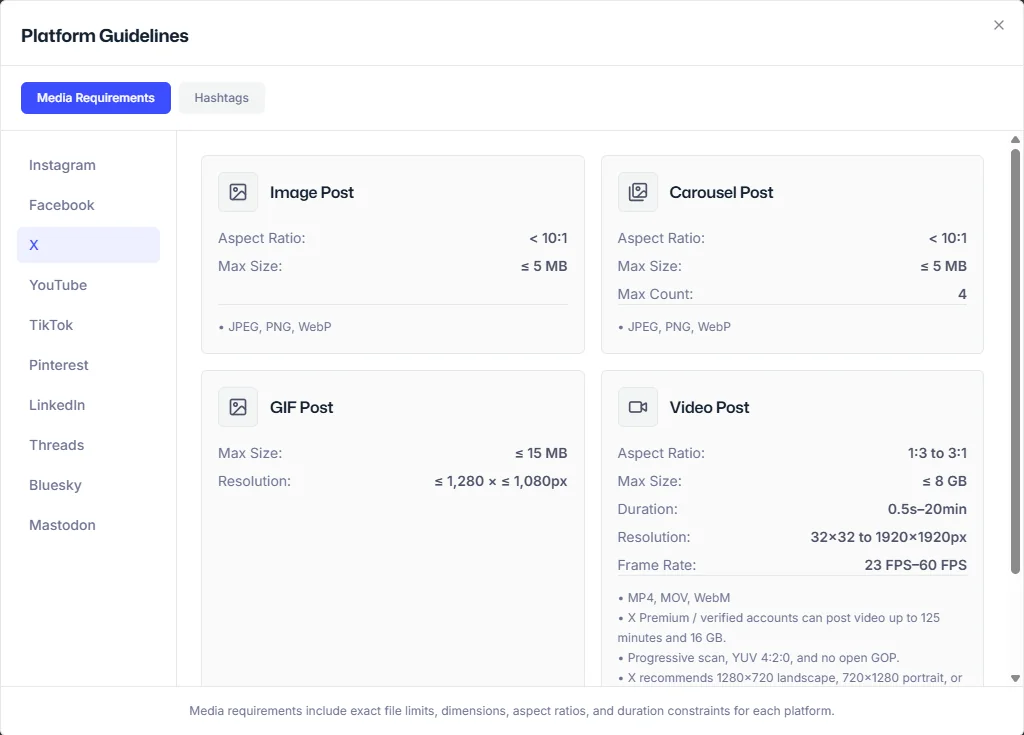Viewport: 1024px width, 735px height.
Task: Click the Max Count label in Carousel Post
Action: coord(655,294)
